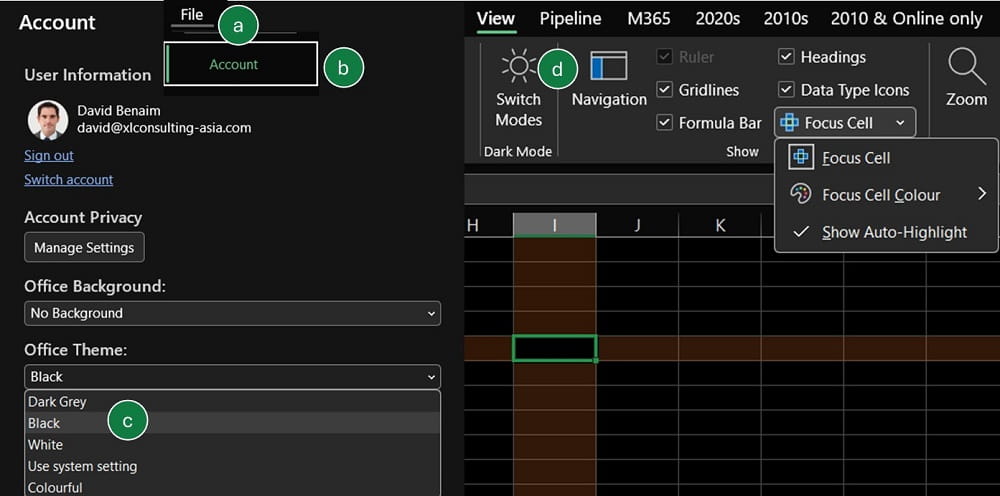1000x496 pixels.
Task: Choose Use system setting theme option
Action: pos(232,466)
